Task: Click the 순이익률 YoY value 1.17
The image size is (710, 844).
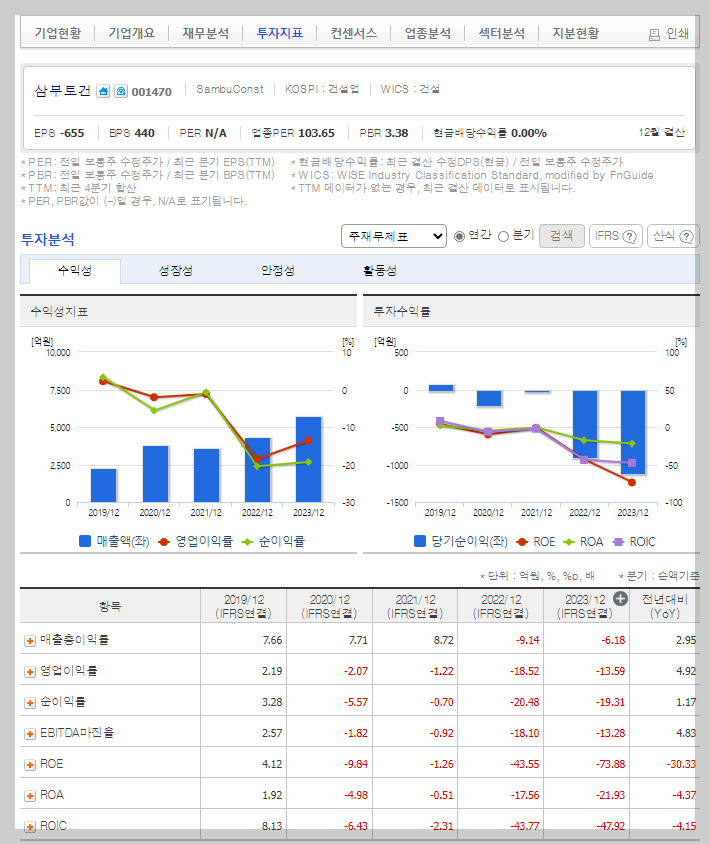Action: click(686, 702)
